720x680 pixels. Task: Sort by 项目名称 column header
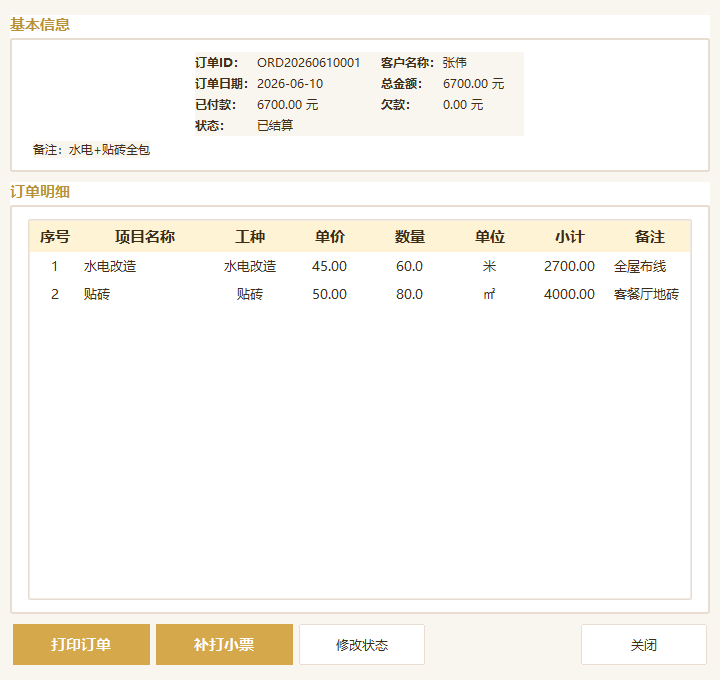[x=145, y=237]
